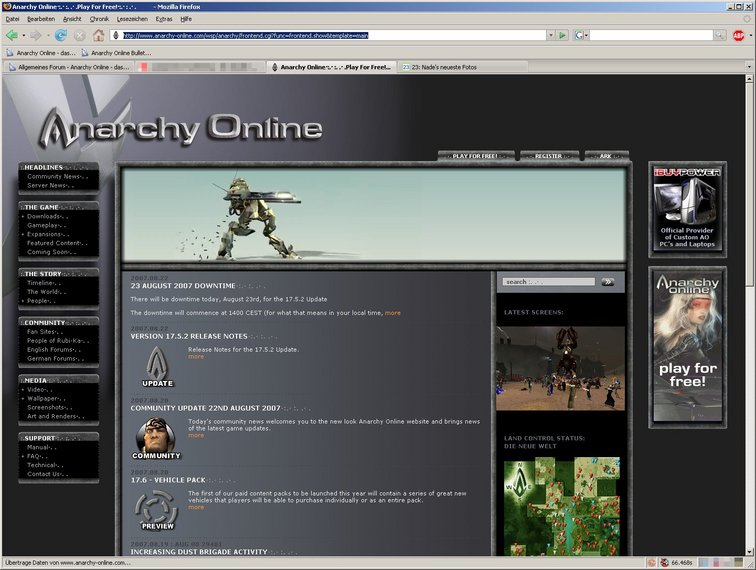Screen dimensions: 756x570
Task: Click the iBuyPower advertisement banner
Action: pos(687,208)
